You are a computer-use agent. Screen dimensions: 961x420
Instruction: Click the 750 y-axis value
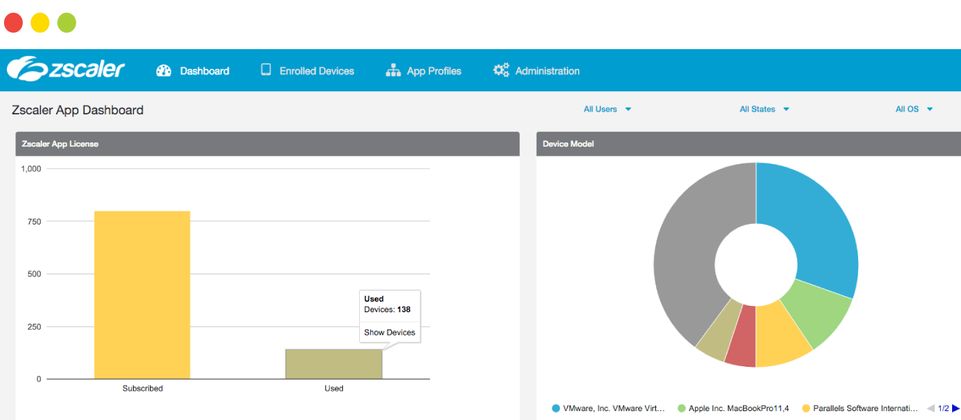pyautogui.click(x=34, y=221)
